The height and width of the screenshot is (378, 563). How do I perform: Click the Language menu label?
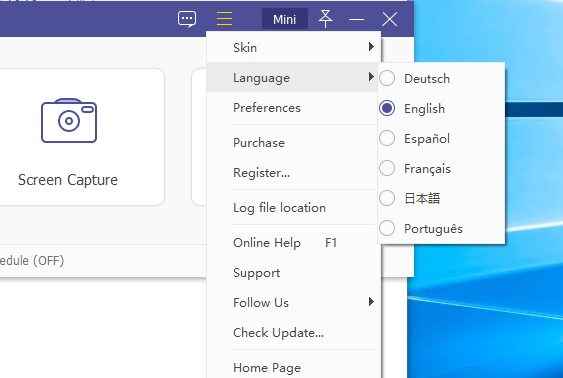(x=261, y=78)
